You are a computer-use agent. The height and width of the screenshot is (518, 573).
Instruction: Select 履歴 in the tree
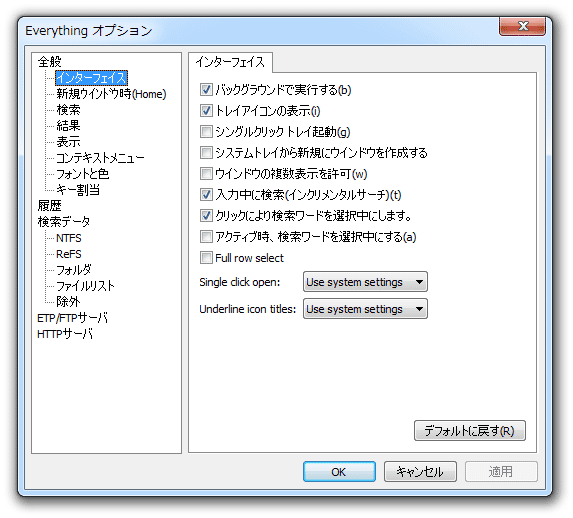[x=50, y=206]
